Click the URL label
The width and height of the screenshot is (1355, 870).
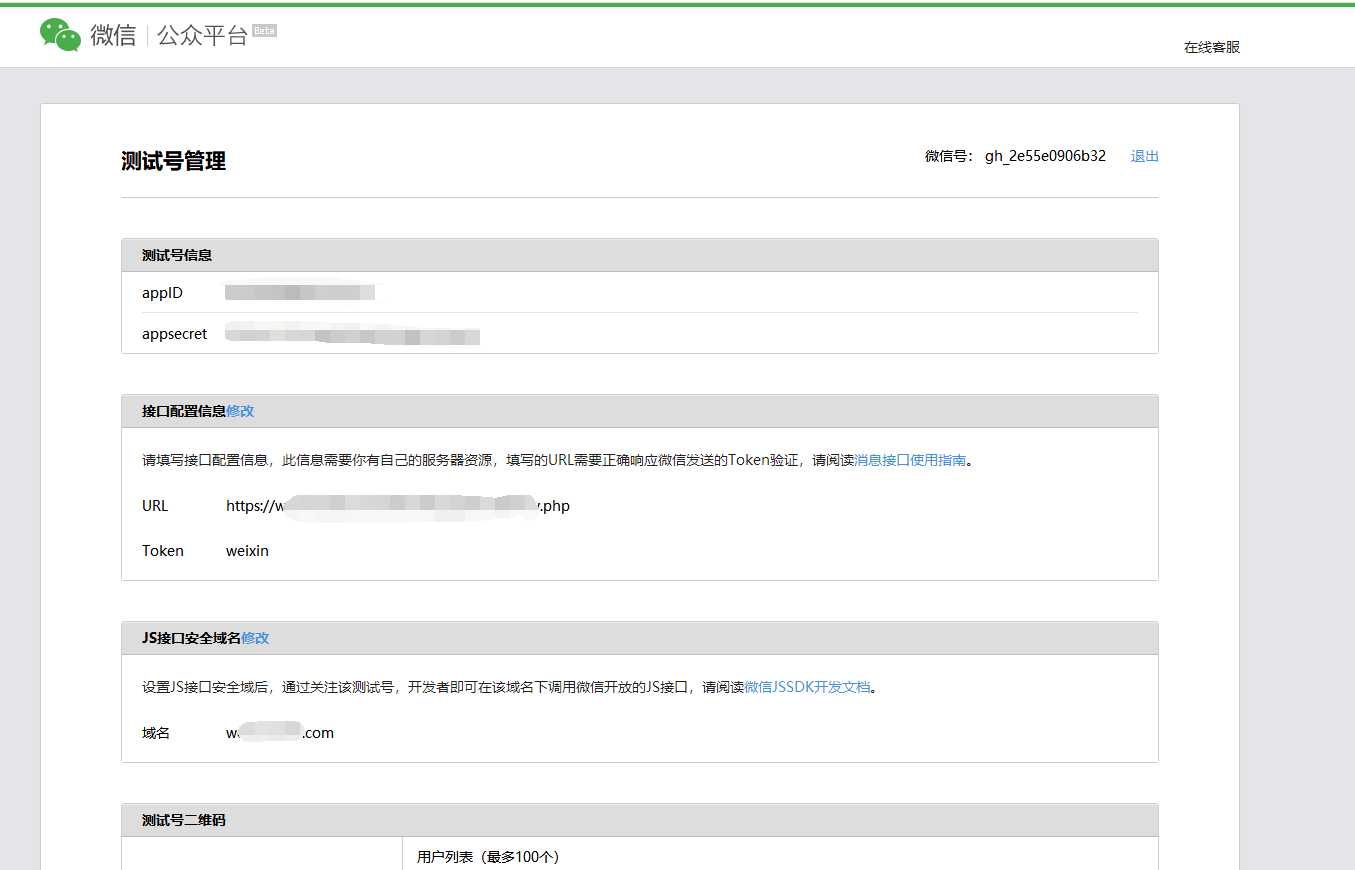pos(155,506)
